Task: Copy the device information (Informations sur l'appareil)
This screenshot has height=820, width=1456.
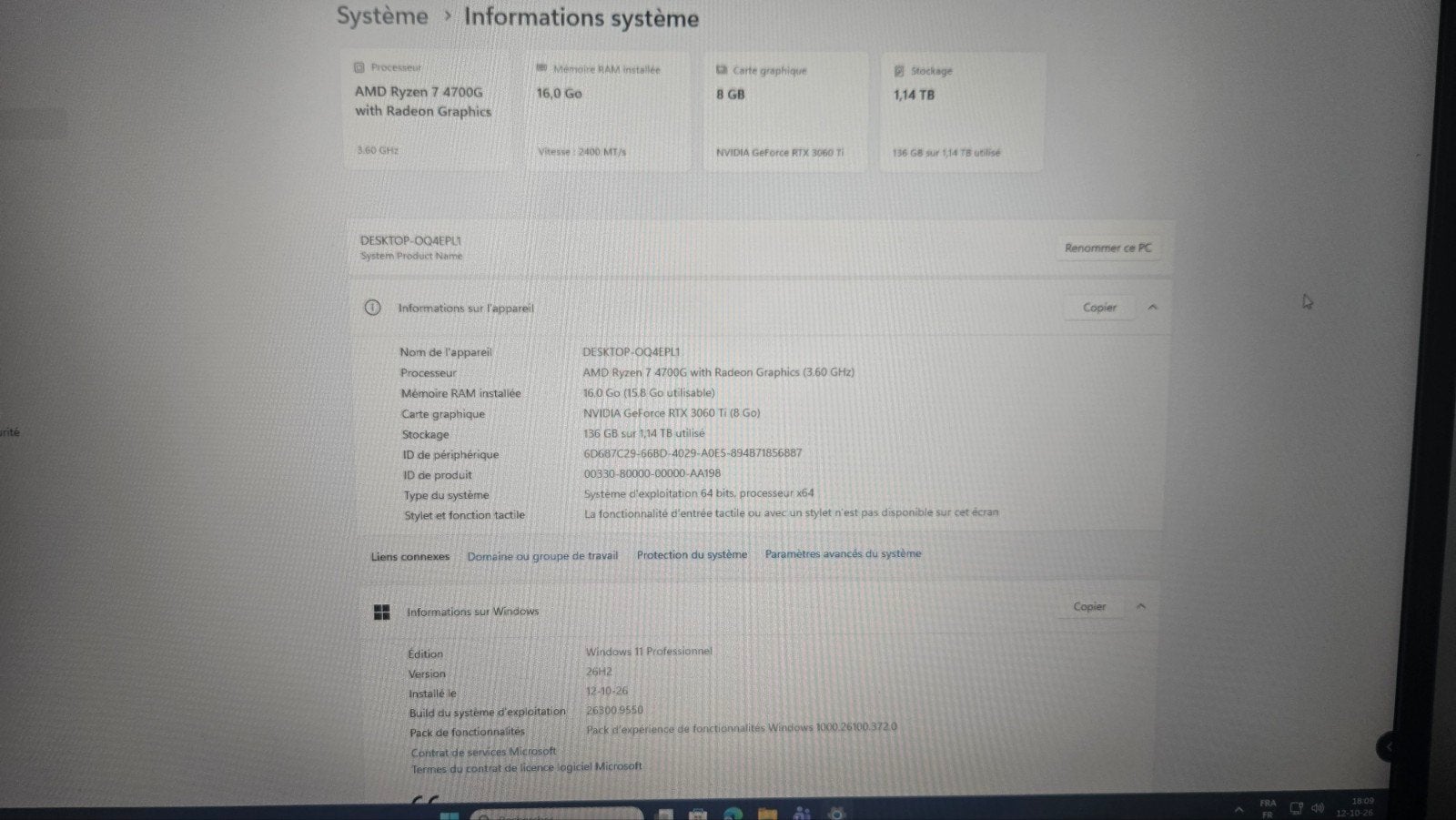Action: click(x=1099, y=308)
